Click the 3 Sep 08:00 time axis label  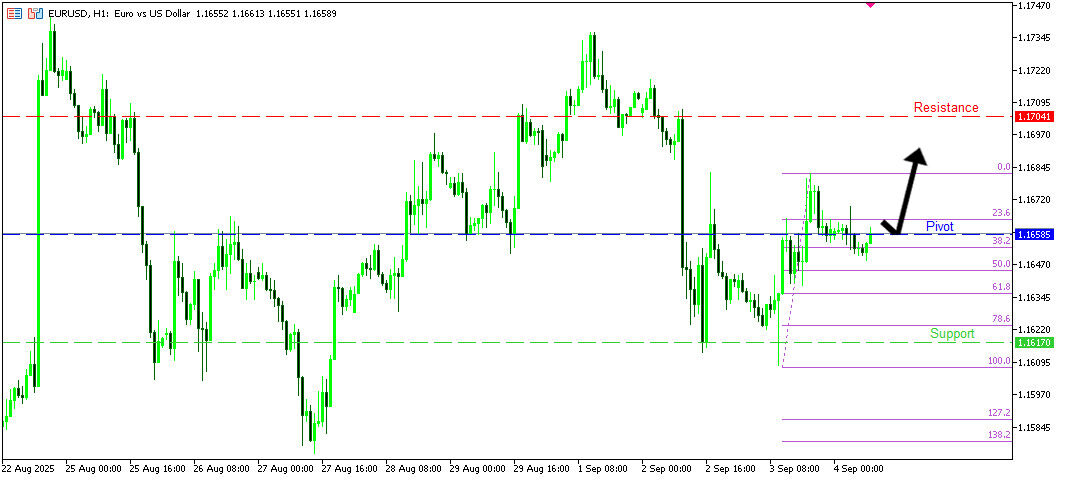[x=794, y=467]
